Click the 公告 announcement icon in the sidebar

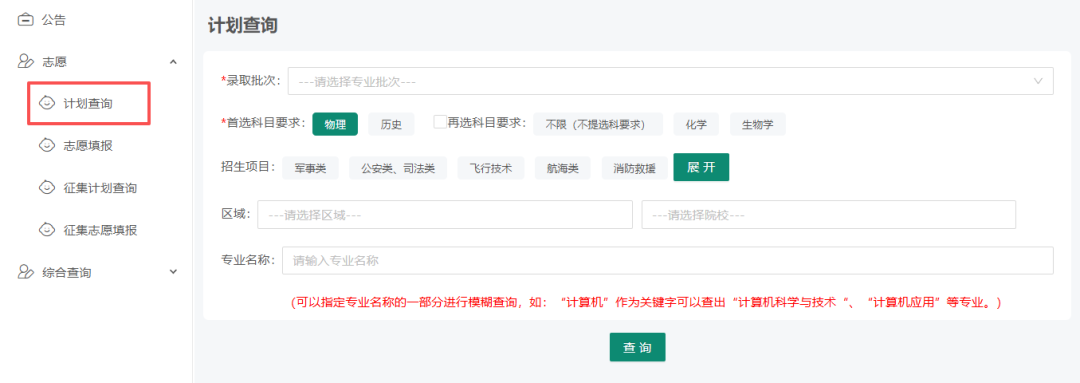25,20
